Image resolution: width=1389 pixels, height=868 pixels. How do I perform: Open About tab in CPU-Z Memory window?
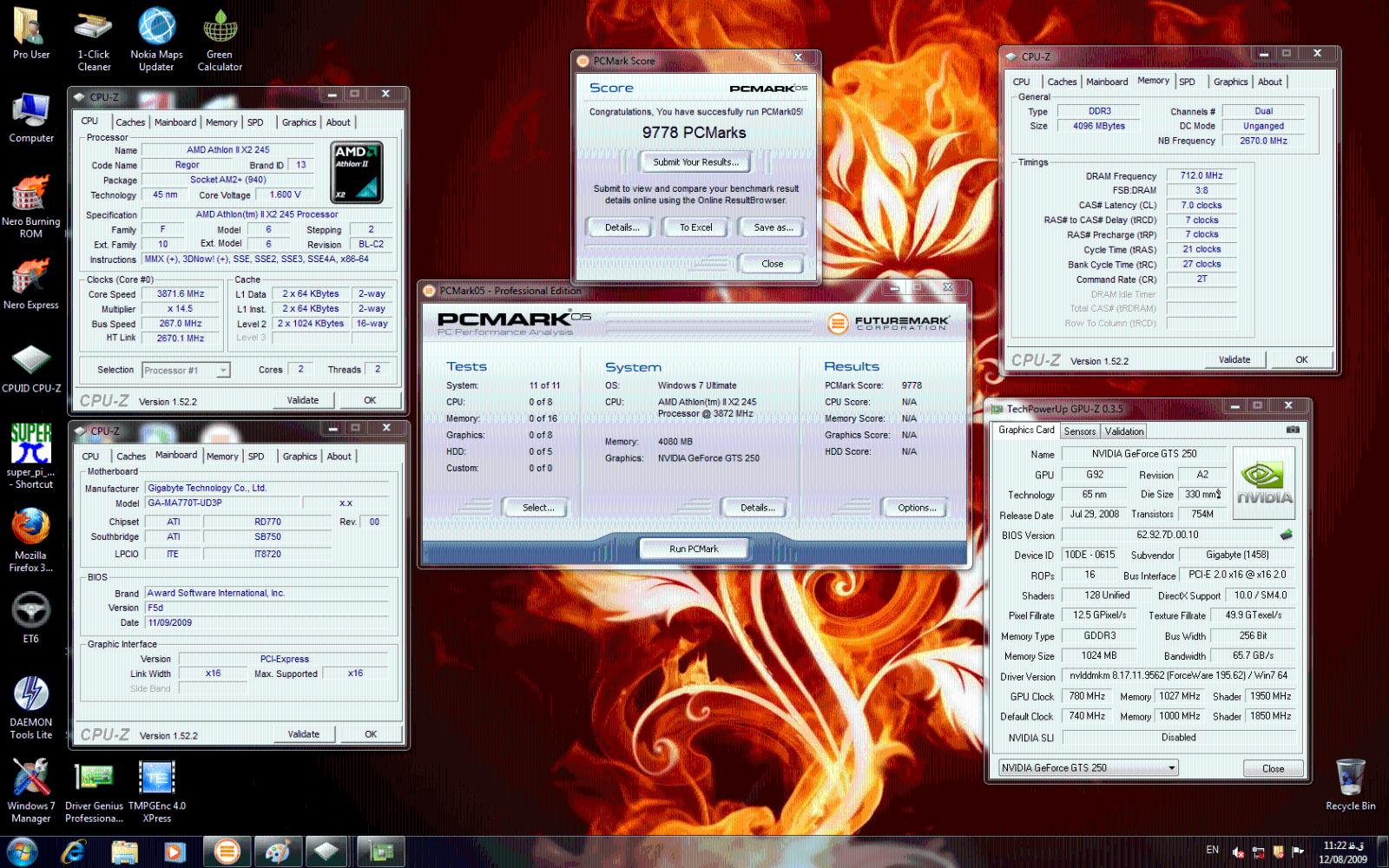point(1270,82)
